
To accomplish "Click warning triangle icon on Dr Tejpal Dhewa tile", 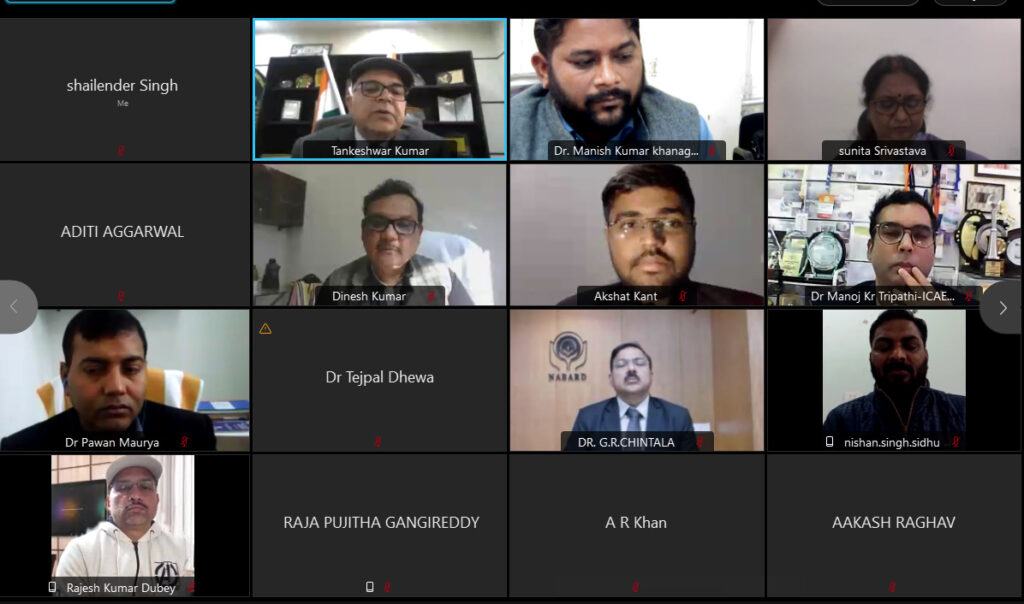I will pyautogui.click(x=265, y=328).
